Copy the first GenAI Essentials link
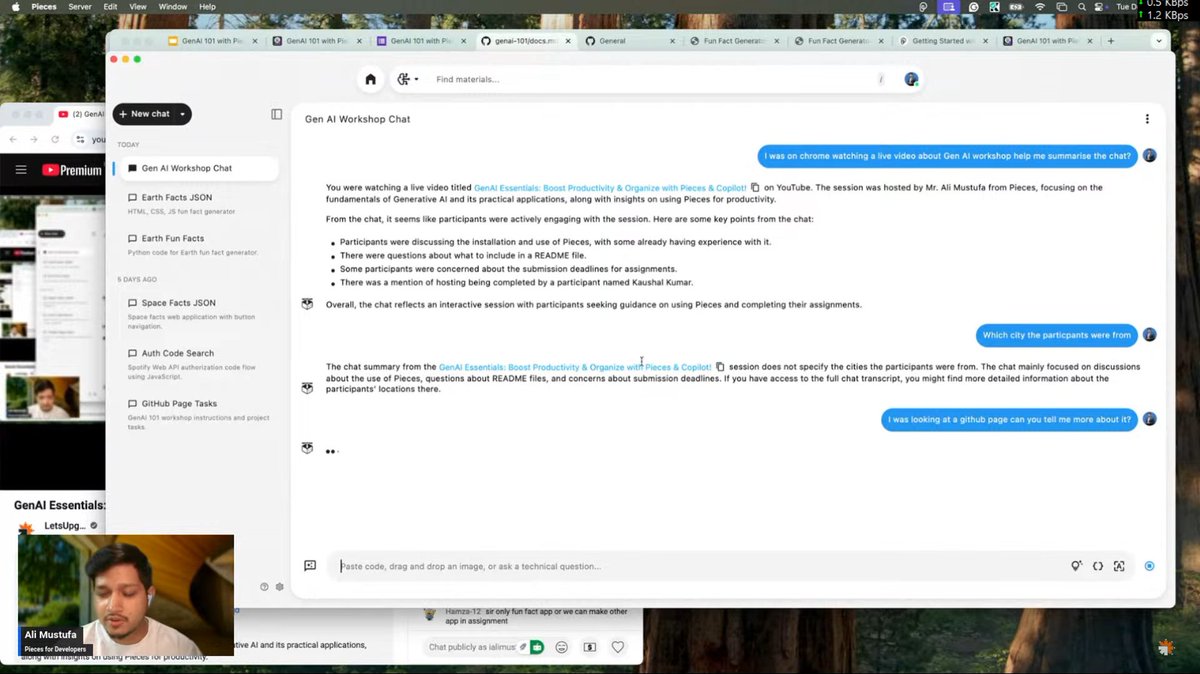The width and height of the screenshot is (1200, 674). tap(755, 187)
